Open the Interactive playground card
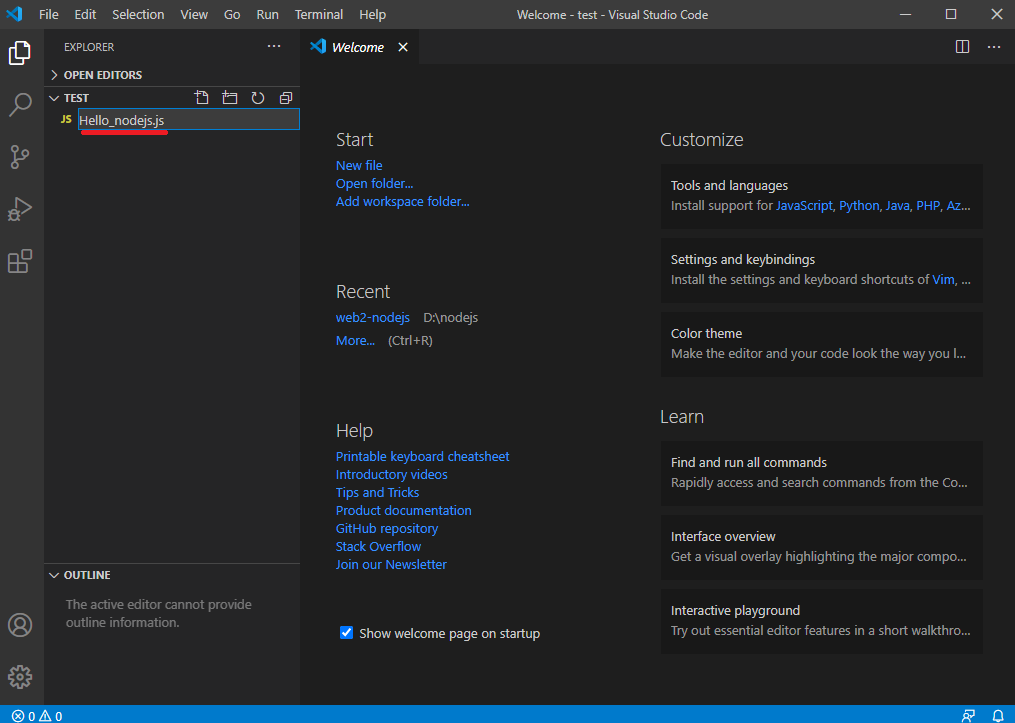Viewport: 1015px width, 723px height. click(821, 621)
